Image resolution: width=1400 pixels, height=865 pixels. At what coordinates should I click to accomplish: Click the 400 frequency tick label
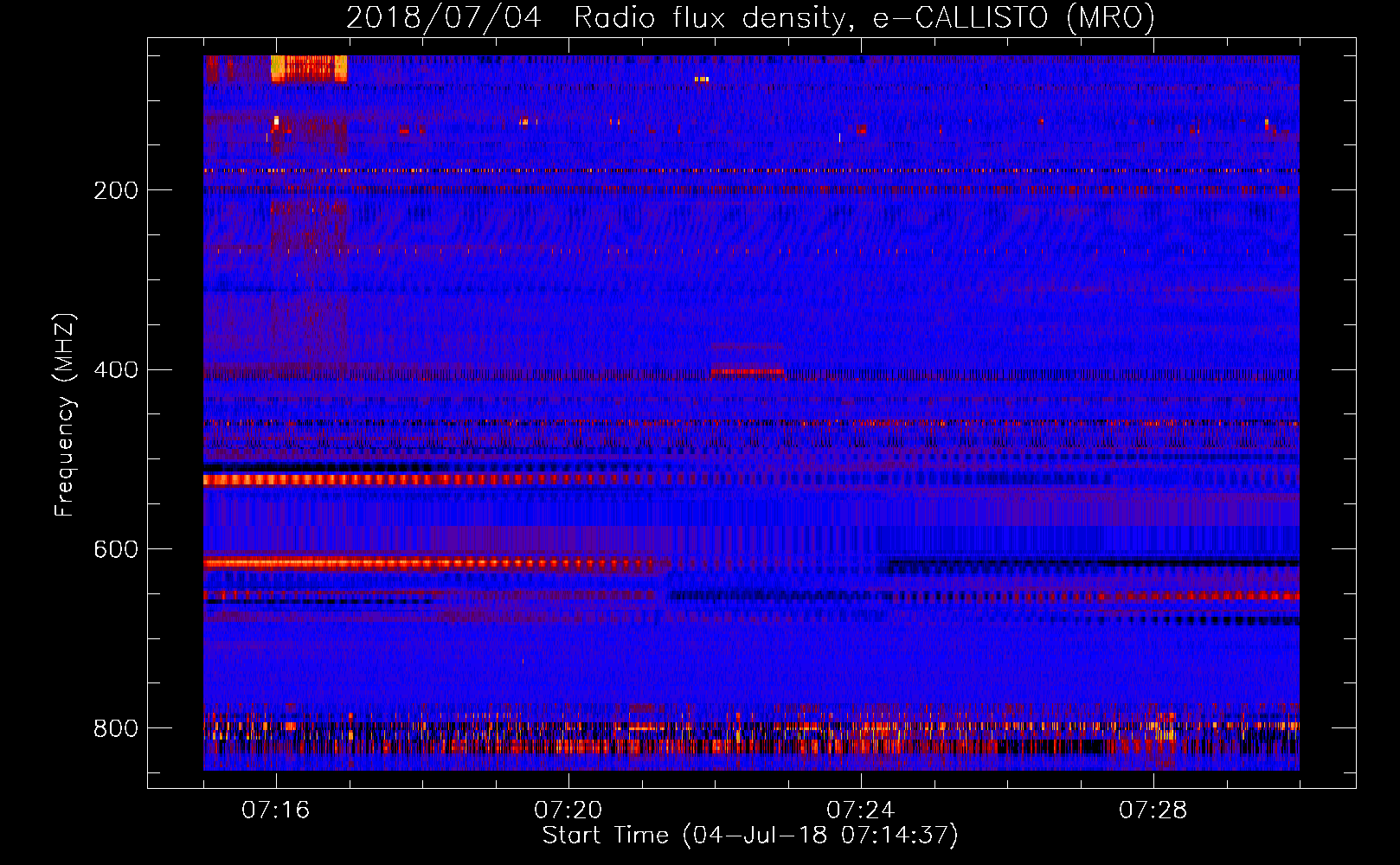tap(116, 370)
